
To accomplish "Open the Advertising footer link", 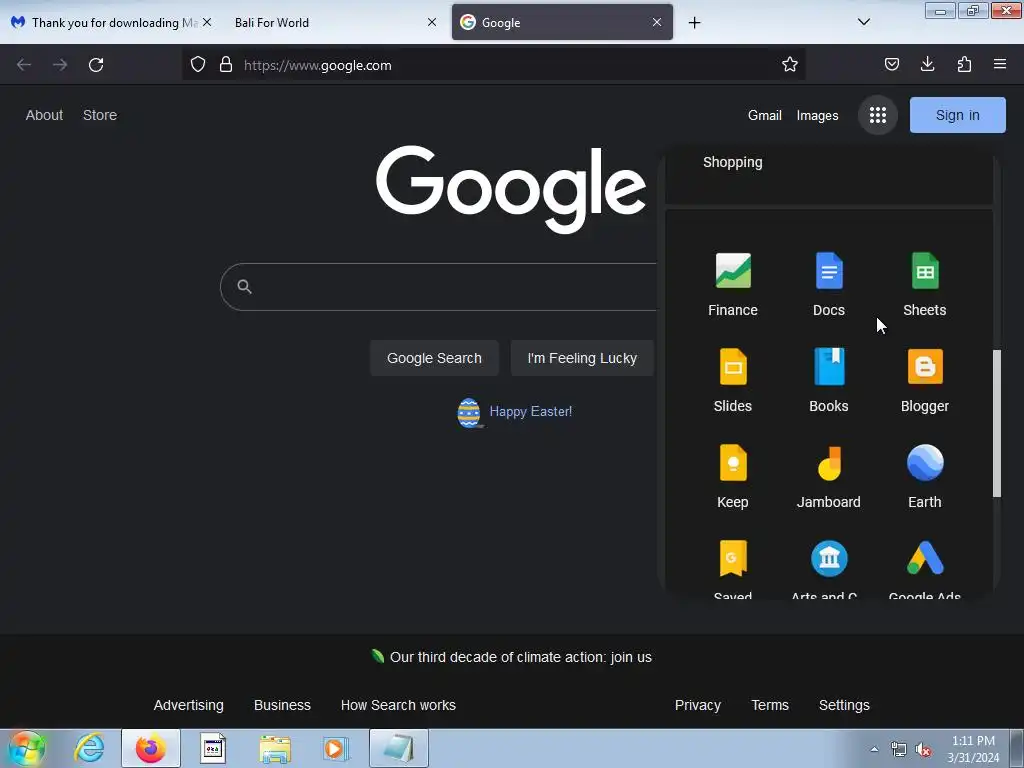I will 188,705.
